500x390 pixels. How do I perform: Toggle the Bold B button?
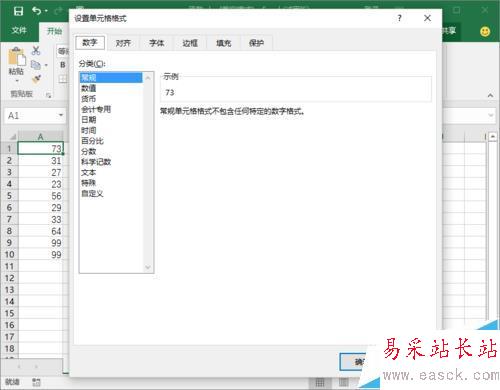[63, 65]
